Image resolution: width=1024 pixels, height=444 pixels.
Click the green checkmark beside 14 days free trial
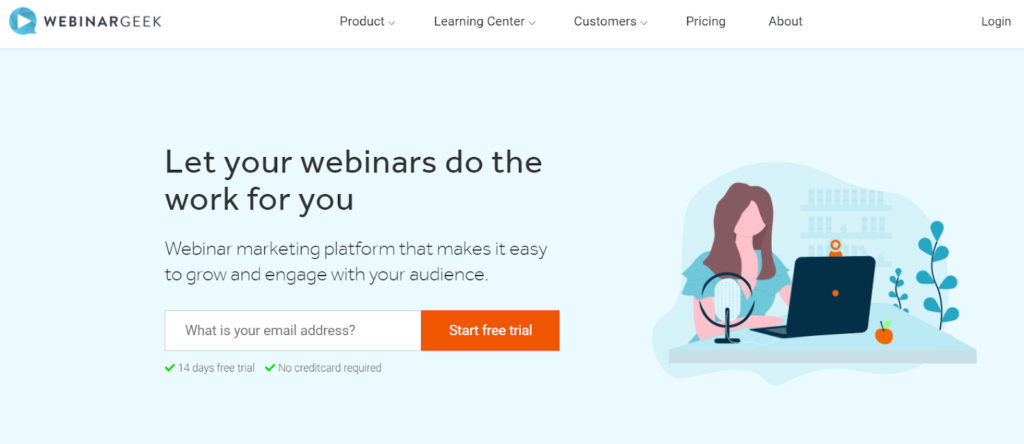(170, 368)
